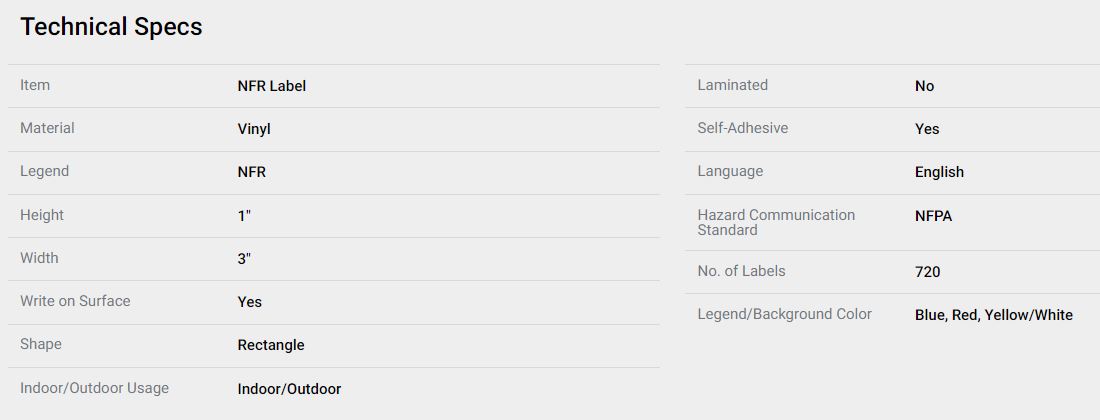This screenshot has height=420, width=1100.
Task: Select the Legend/Background Color label
Action: pos(784,314)
